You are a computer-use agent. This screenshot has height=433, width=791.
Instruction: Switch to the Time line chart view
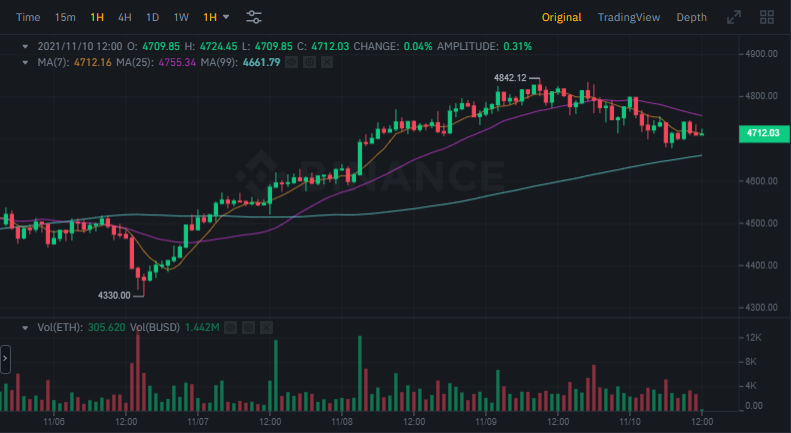click(x=29, y=17)
